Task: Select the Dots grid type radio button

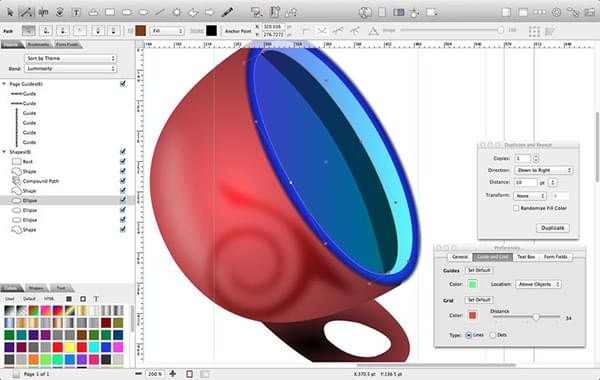Action: tap(493, 335)
